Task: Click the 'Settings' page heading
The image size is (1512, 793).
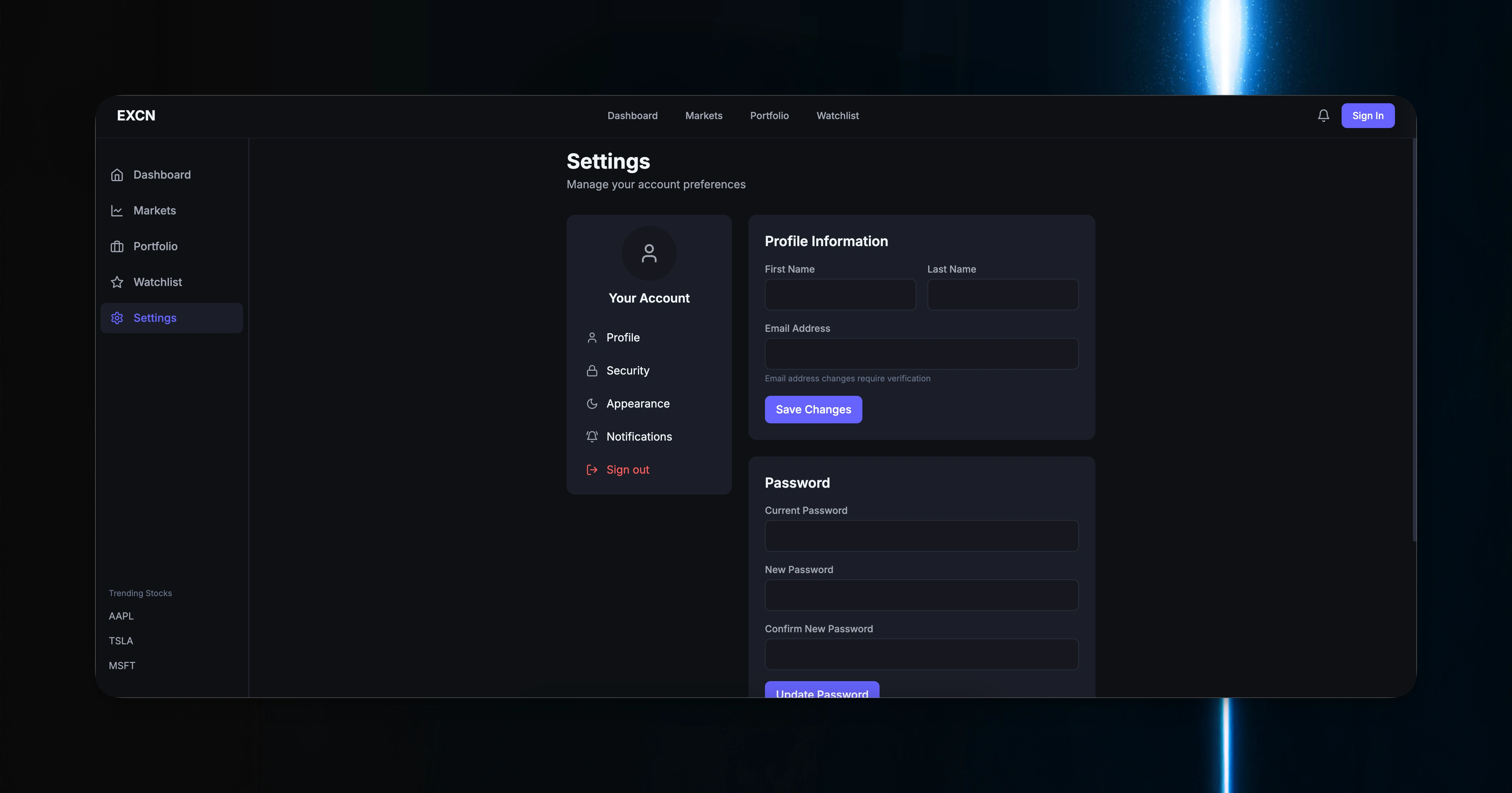Action: [x=608, y=161]
